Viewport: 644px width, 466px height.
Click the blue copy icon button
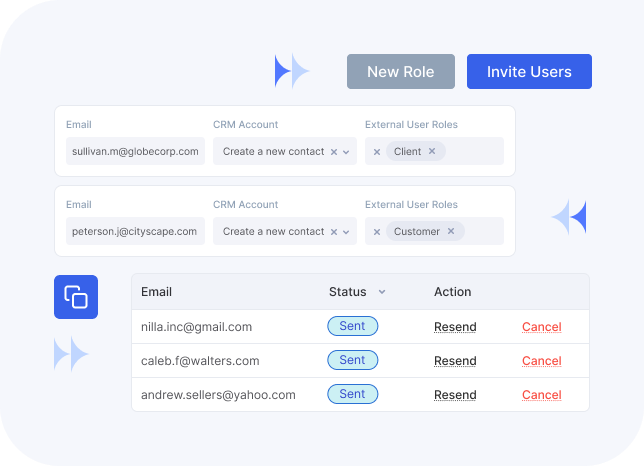76,297
